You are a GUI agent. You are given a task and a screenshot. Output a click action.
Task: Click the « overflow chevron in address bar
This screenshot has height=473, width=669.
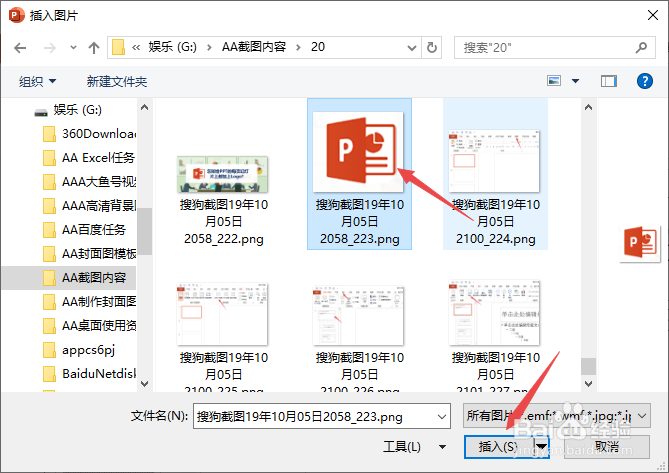[136, 47]
